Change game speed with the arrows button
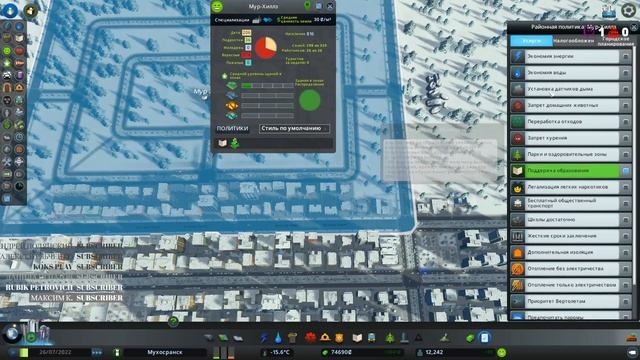 coord(97,352)
